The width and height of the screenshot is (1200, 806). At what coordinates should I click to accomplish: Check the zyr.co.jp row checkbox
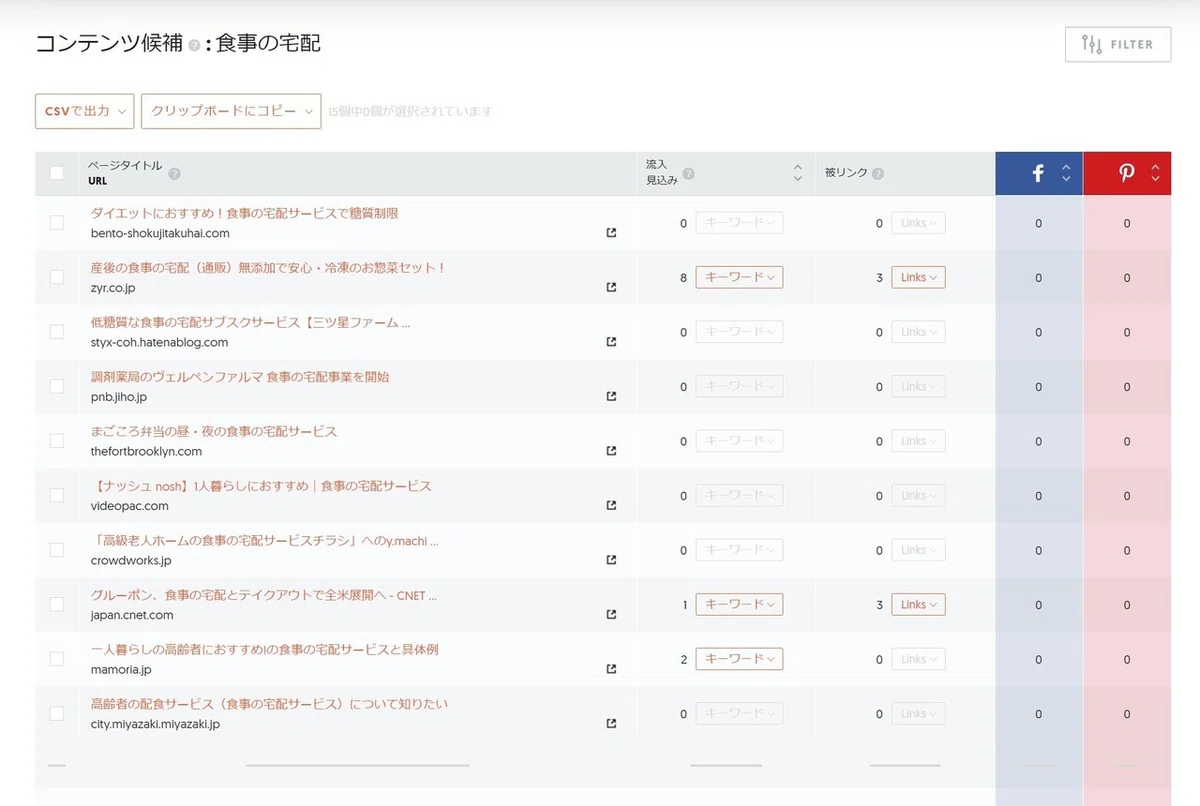(57, 277)
